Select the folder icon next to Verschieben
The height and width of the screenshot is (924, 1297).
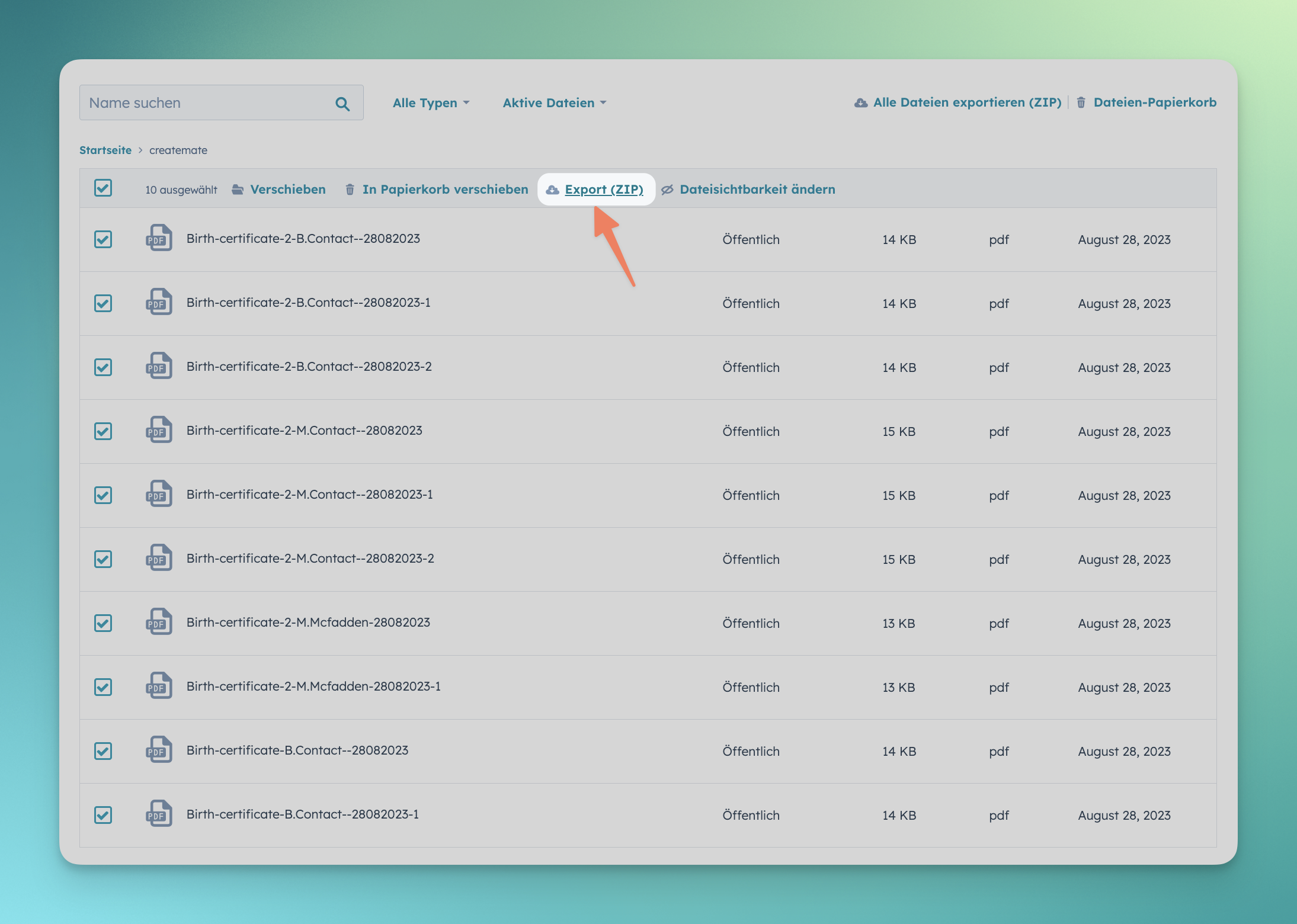(236, 189)
